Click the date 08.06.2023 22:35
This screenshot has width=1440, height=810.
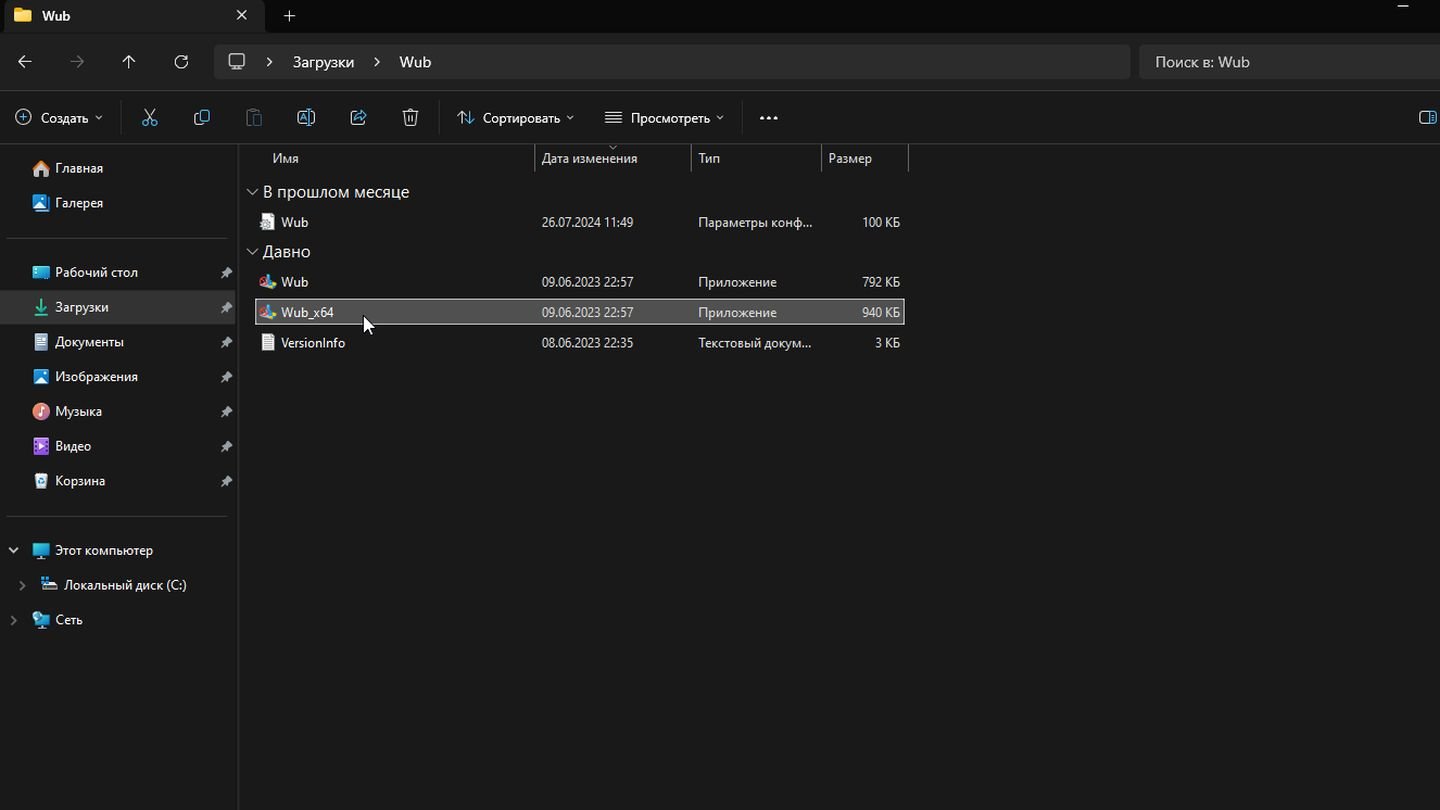pyautogui.click(x=587, y=343)
